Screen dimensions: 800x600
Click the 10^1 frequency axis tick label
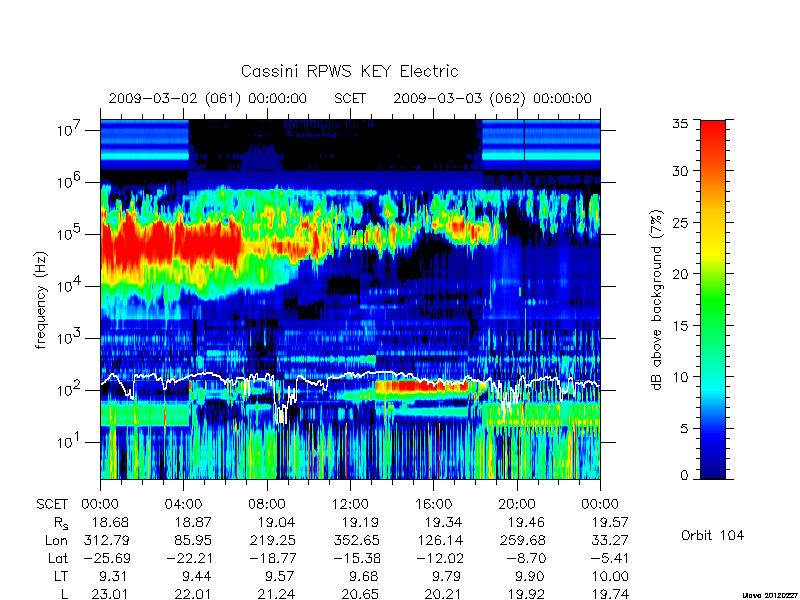tap(70, 441)
